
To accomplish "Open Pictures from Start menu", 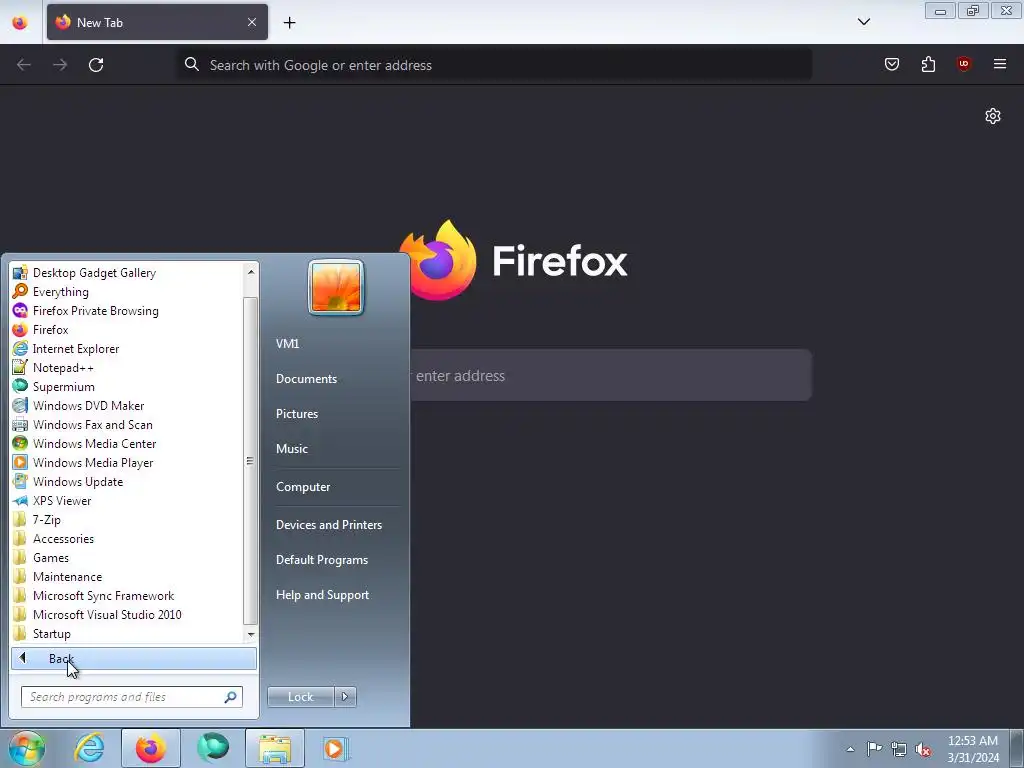I will 296,414.
